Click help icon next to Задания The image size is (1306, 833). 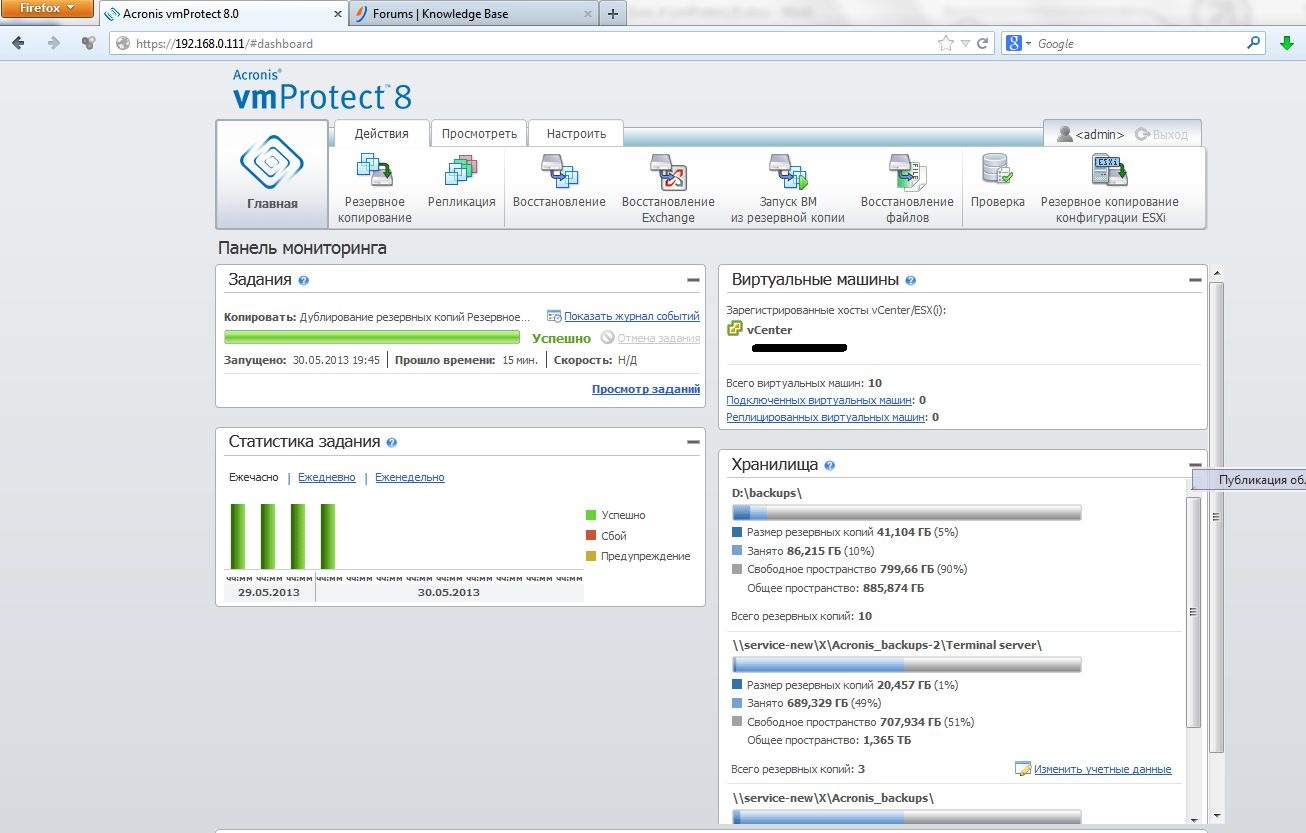tap(303, 281)
